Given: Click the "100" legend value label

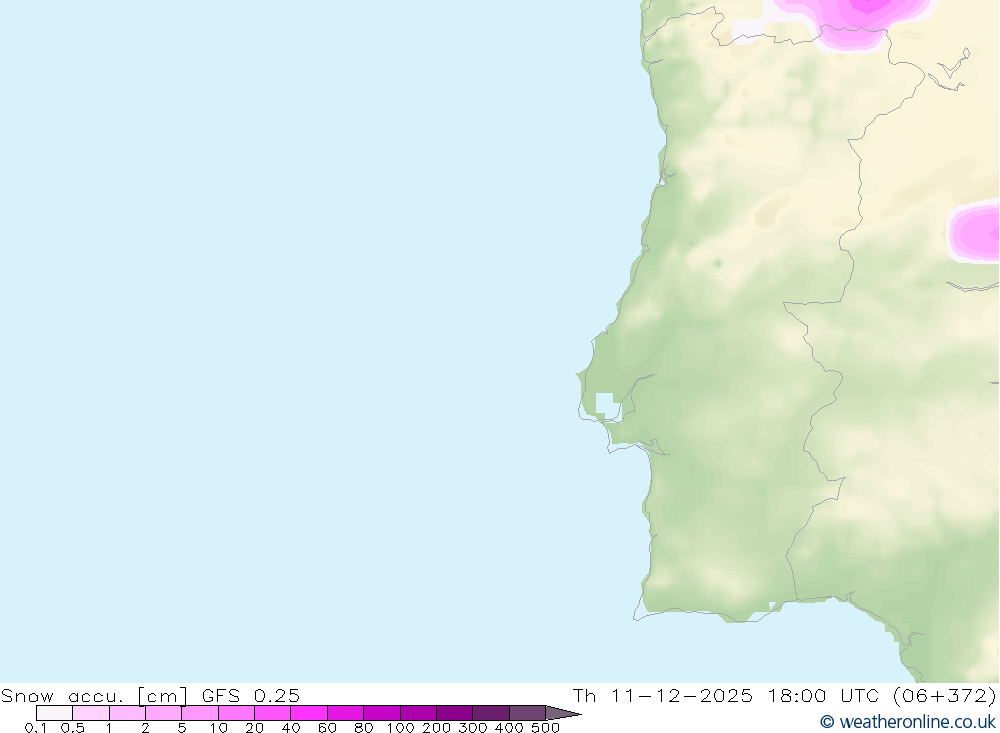Looking at the screenshot, I should click(401, 727).
